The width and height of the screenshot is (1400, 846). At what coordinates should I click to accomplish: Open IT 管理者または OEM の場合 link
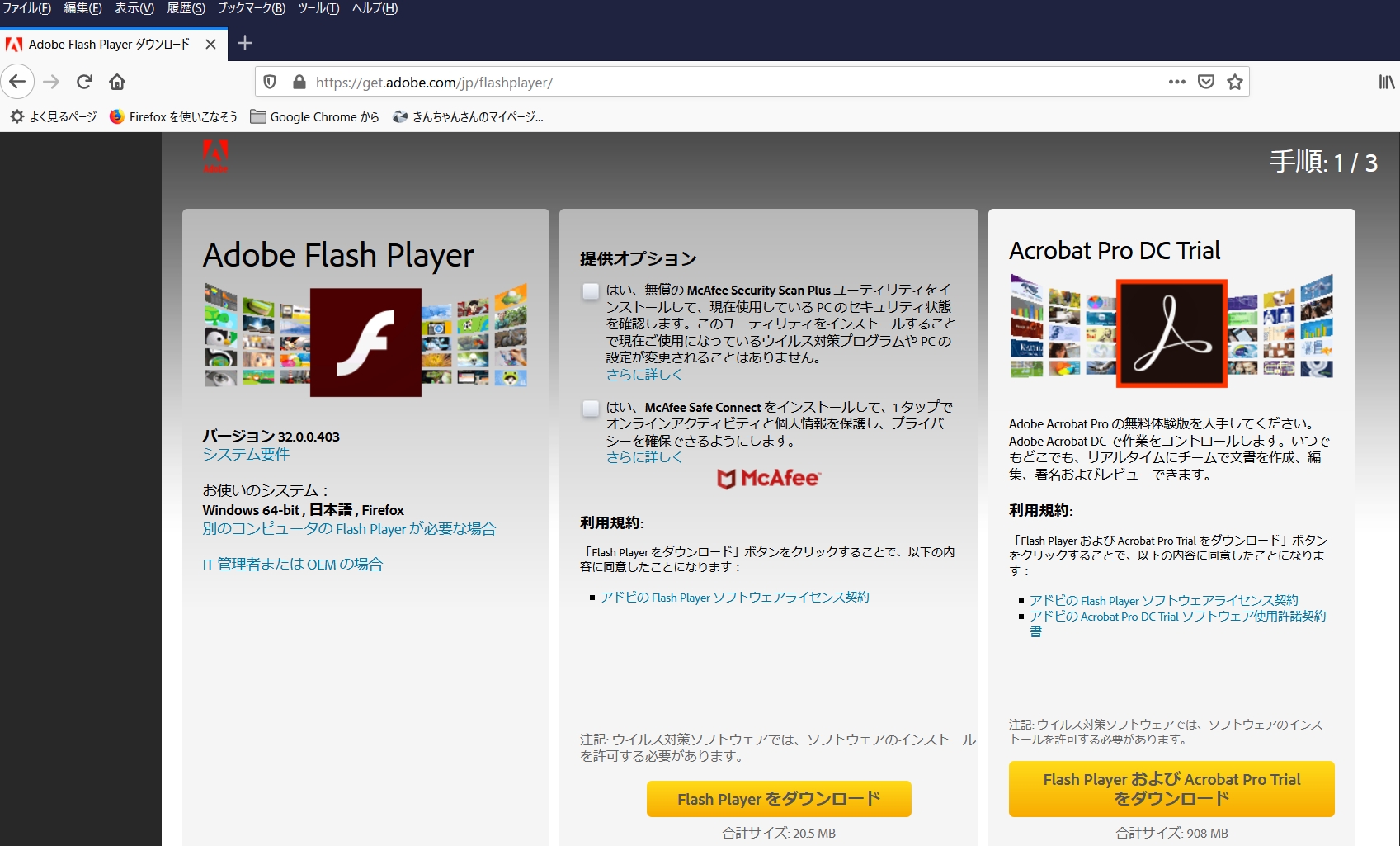(x=293, y=564)
